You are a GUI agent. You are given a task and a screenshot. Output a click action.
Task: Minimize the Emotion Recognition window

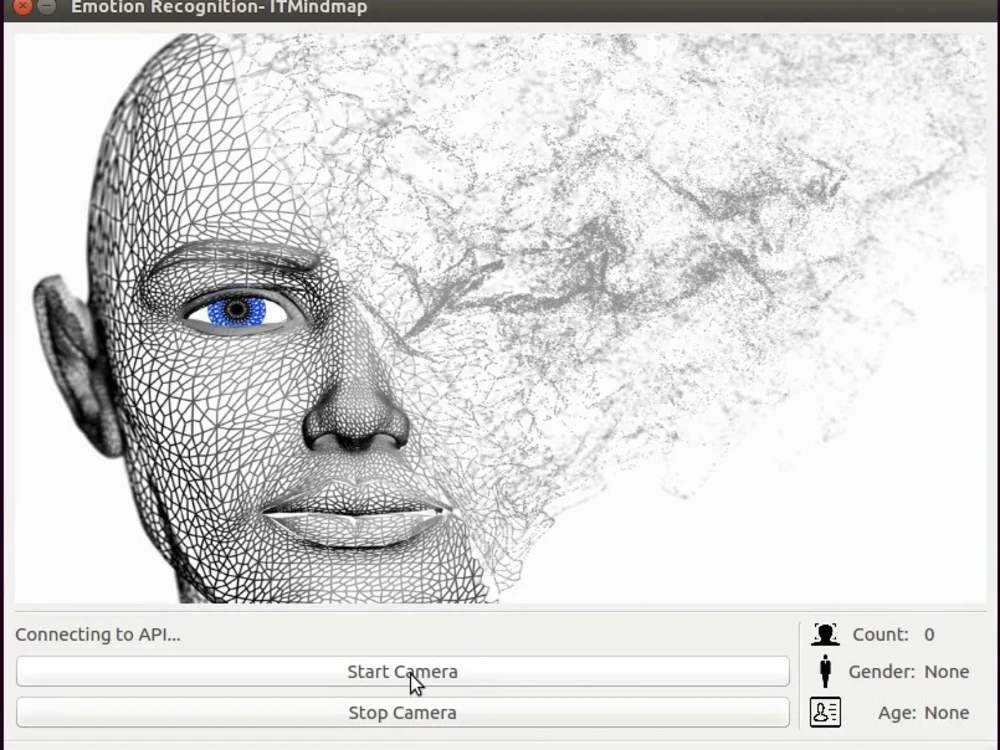pyautogui.click(x=47, y=6)
